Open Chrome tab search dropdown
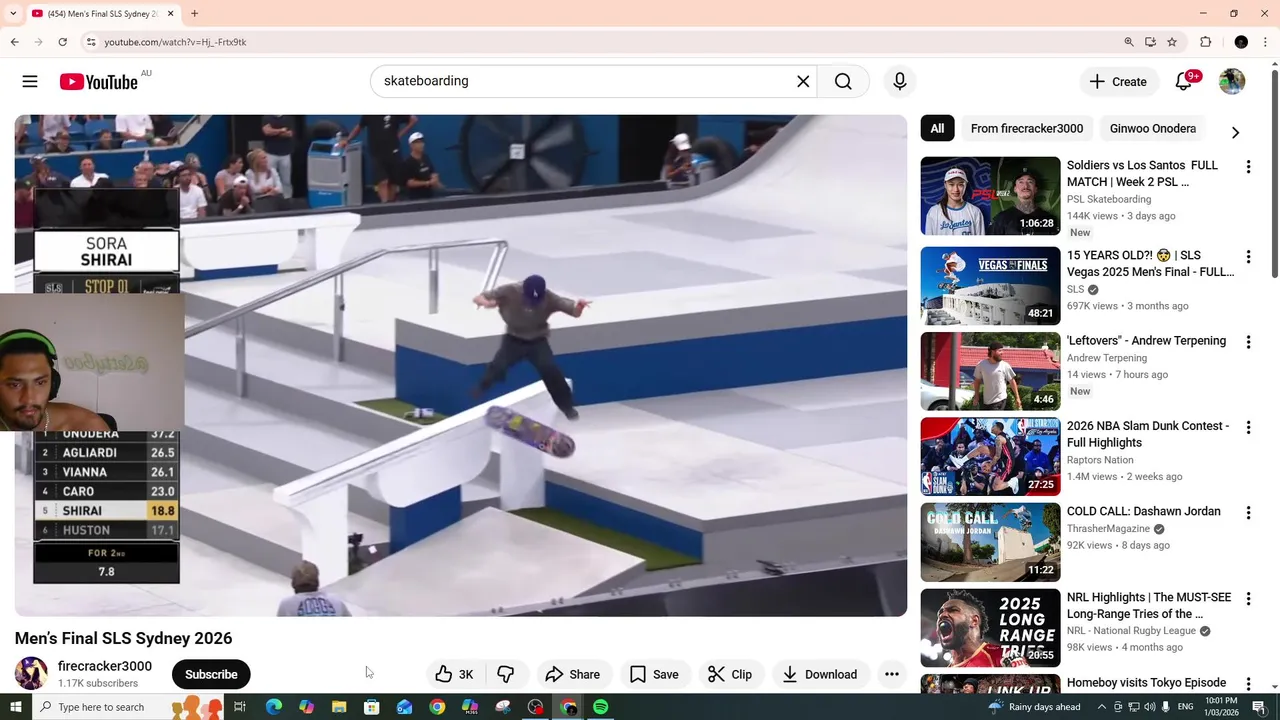 click(x=13, y=14)
